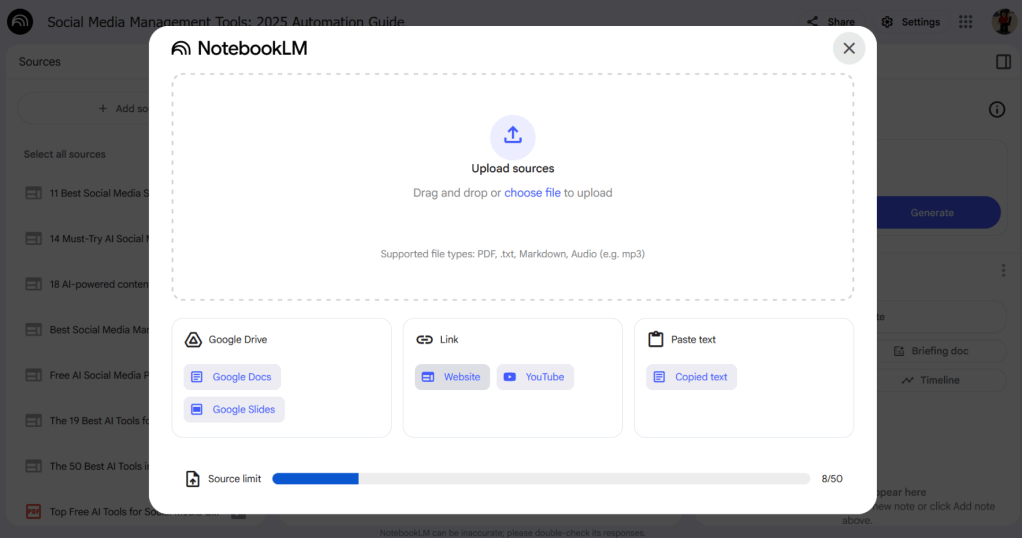Open the Google apps grid icon
Screen dimensions: 1022x538
(x=965, y=22)
